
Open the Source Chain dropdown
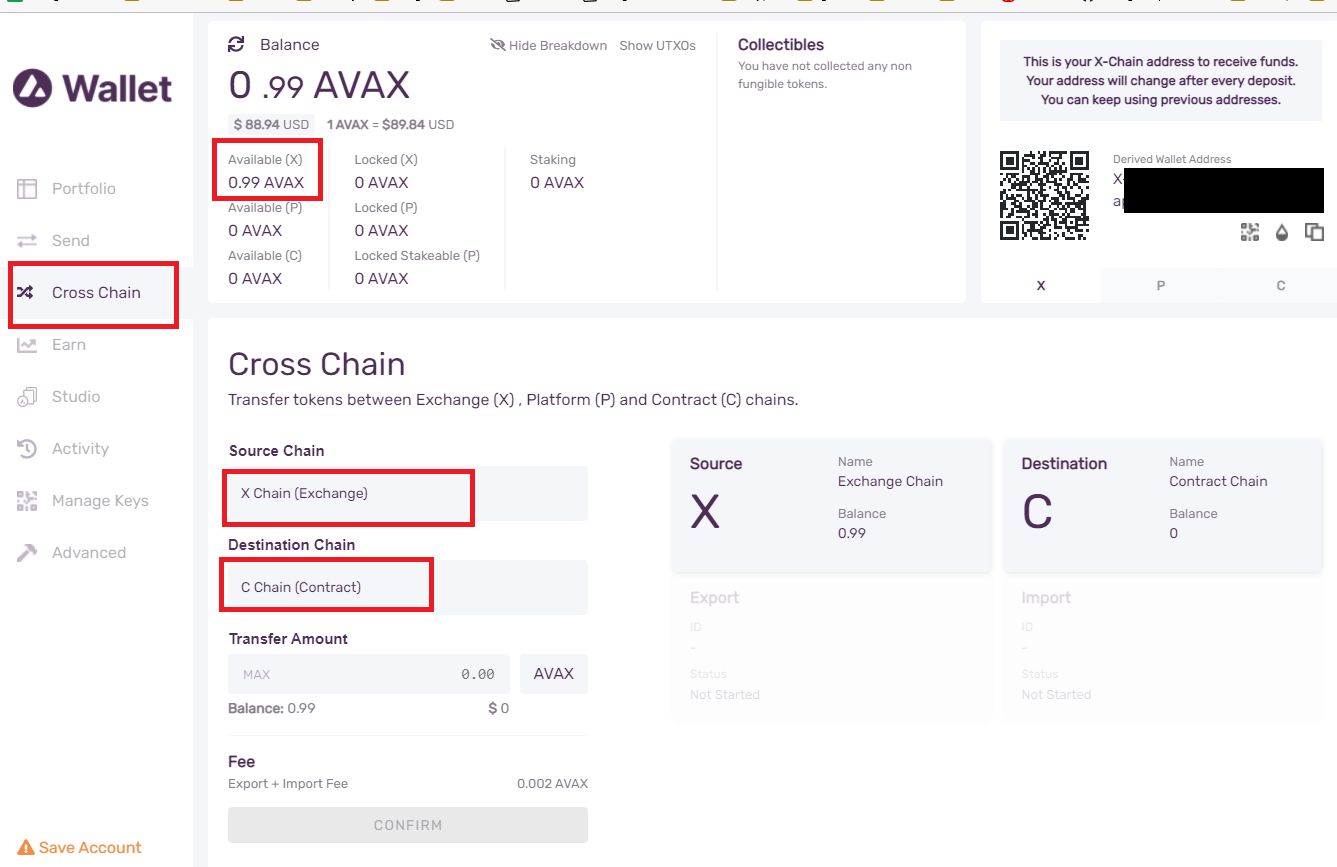[x=408, y=493]
